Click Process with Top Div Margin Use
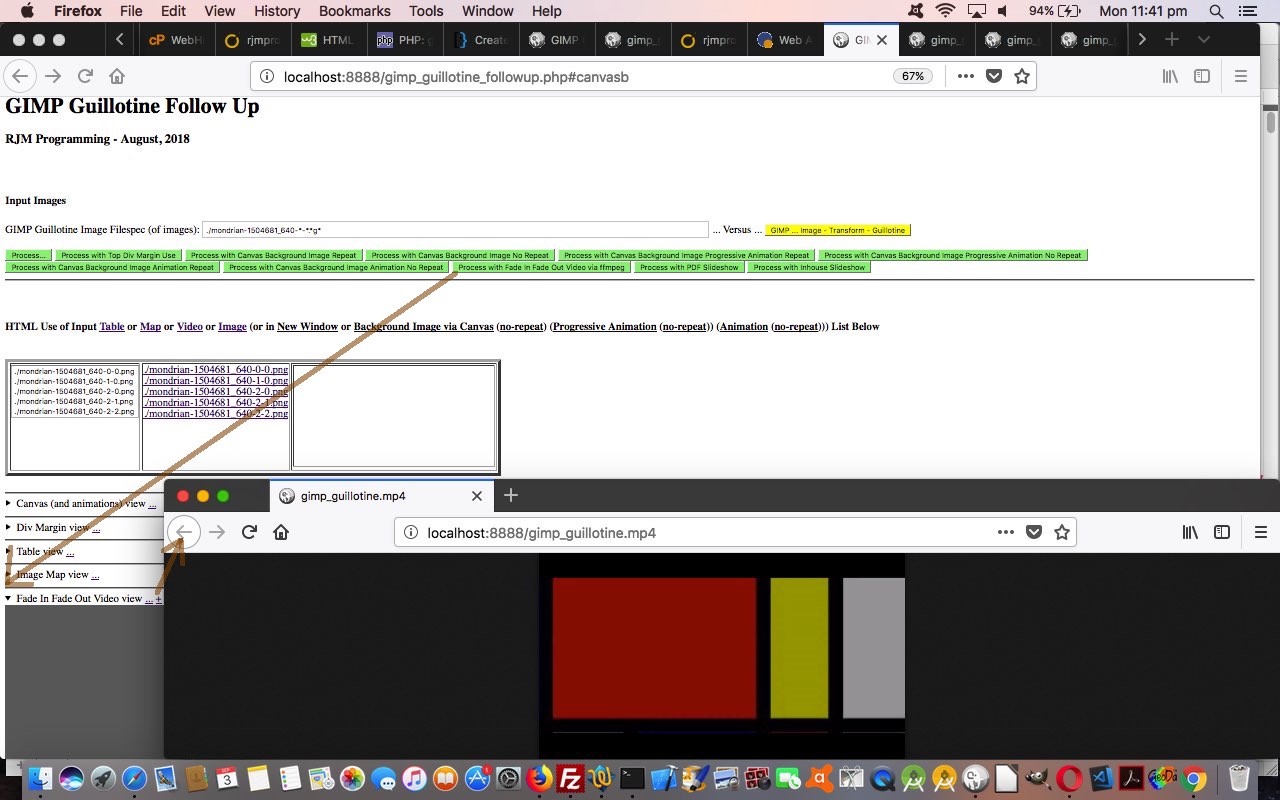Viewport: 1280px width, 800px height. 119,255
